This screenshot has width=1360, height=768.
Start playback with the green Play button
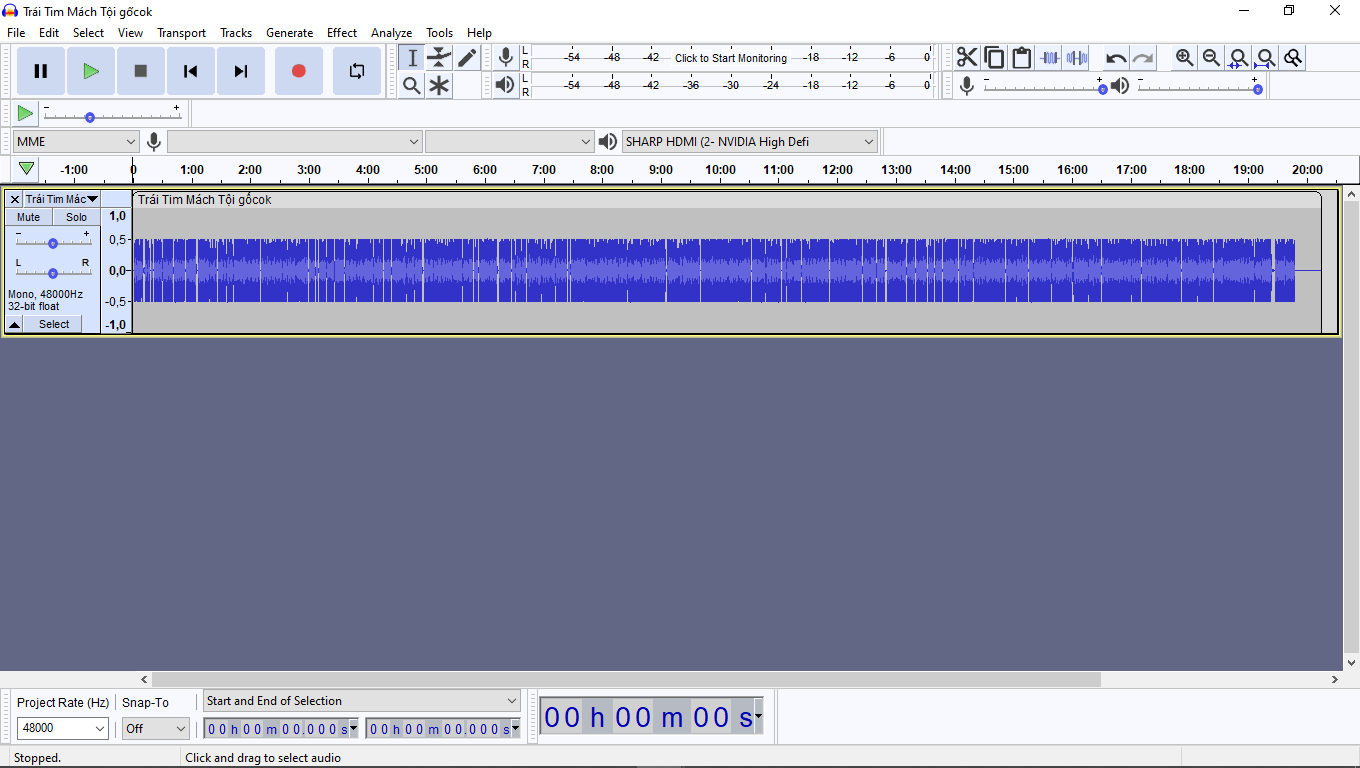coord(91,71)
